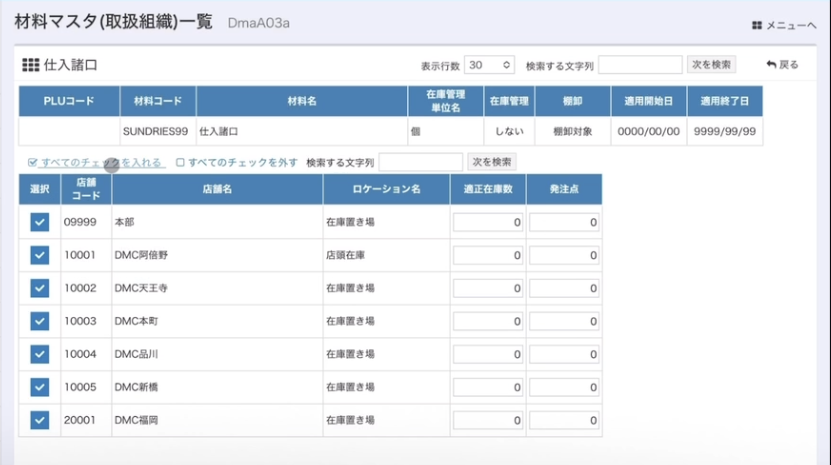Image resolution: width=831 pixels, height=465 pixels.
Task: Click the store list search text field
Action: click(x=420, y=162)
